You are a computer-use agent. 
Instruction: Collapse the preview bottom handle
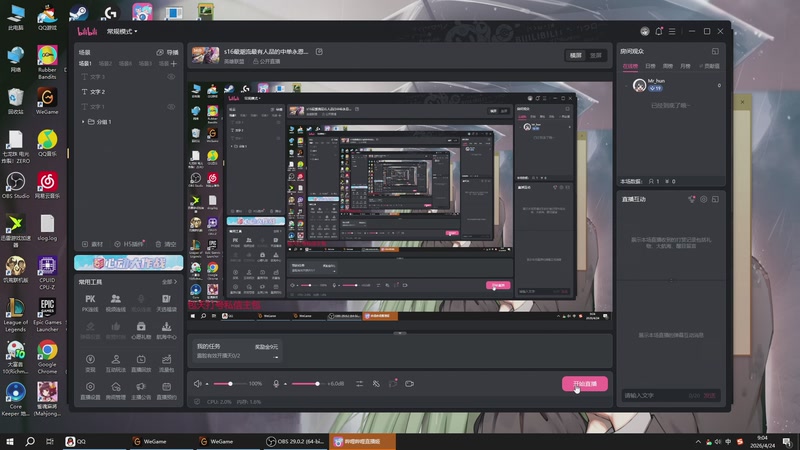pos(399,333)
